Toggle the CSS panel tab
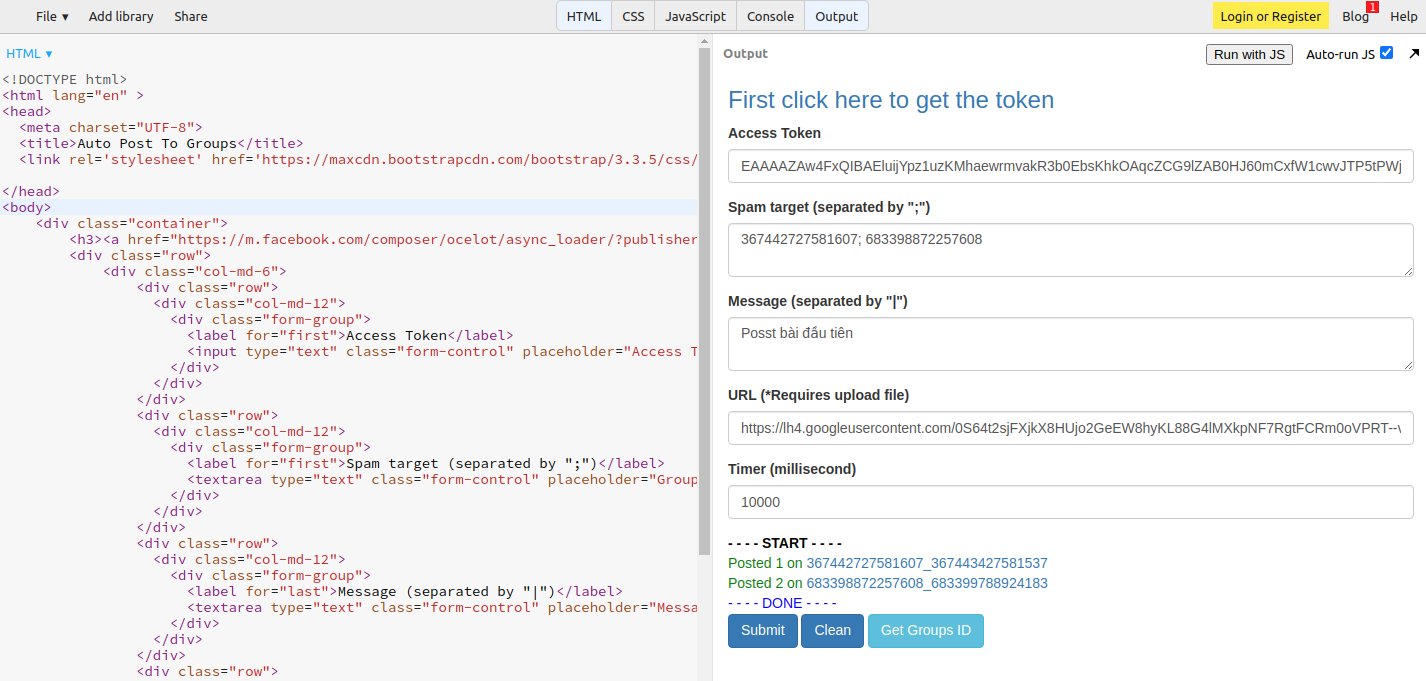Viewport: 1426px width, 681px height. coord(633,16)
